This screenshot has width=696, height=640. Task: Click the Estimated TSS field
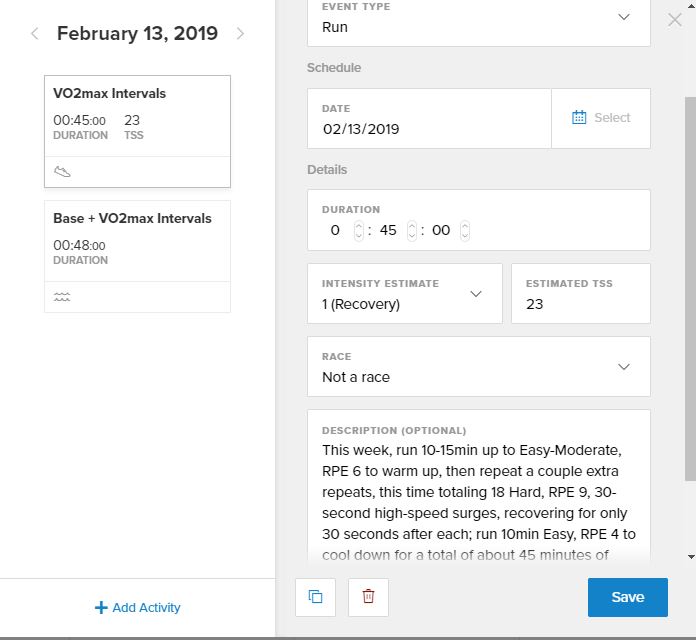click(x=580, y=304)
